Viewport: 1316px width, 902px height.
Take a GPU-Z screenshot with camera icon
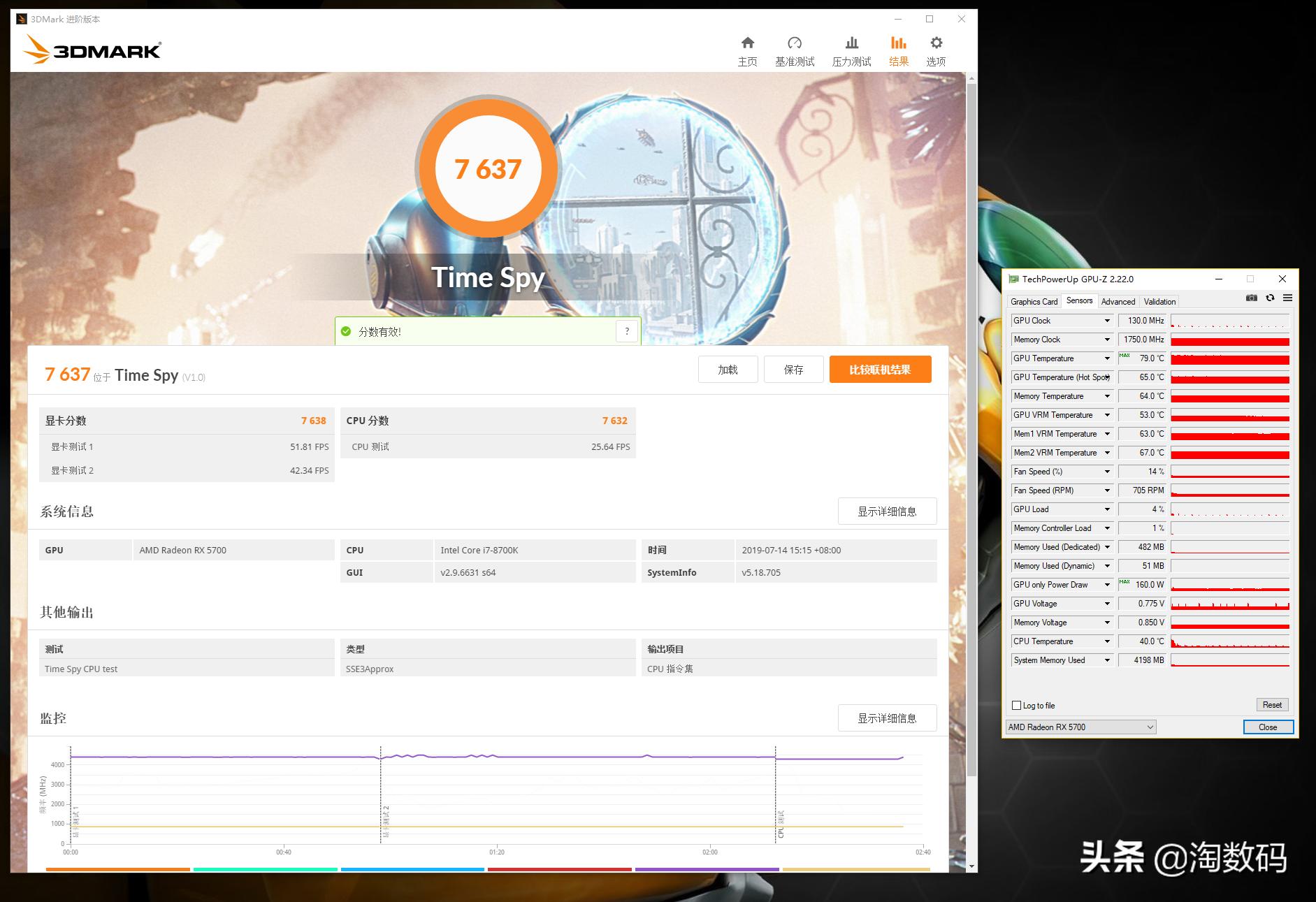[x=1251, y=298]
